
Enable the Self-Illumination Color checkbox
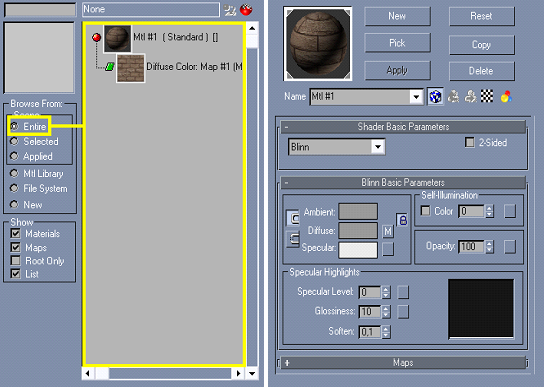click(425, 211)
